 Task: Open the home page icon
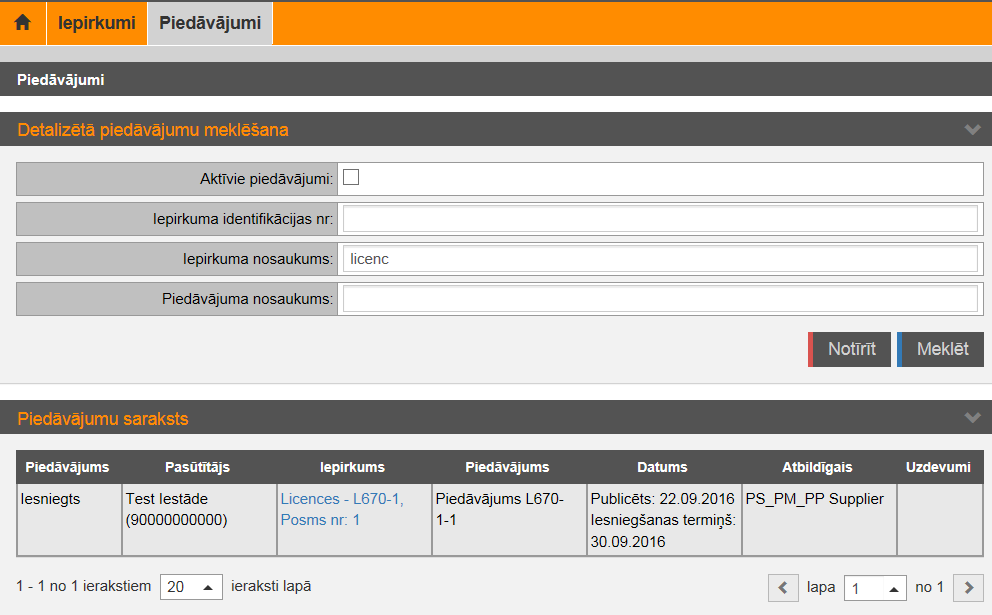pos(22,22)
